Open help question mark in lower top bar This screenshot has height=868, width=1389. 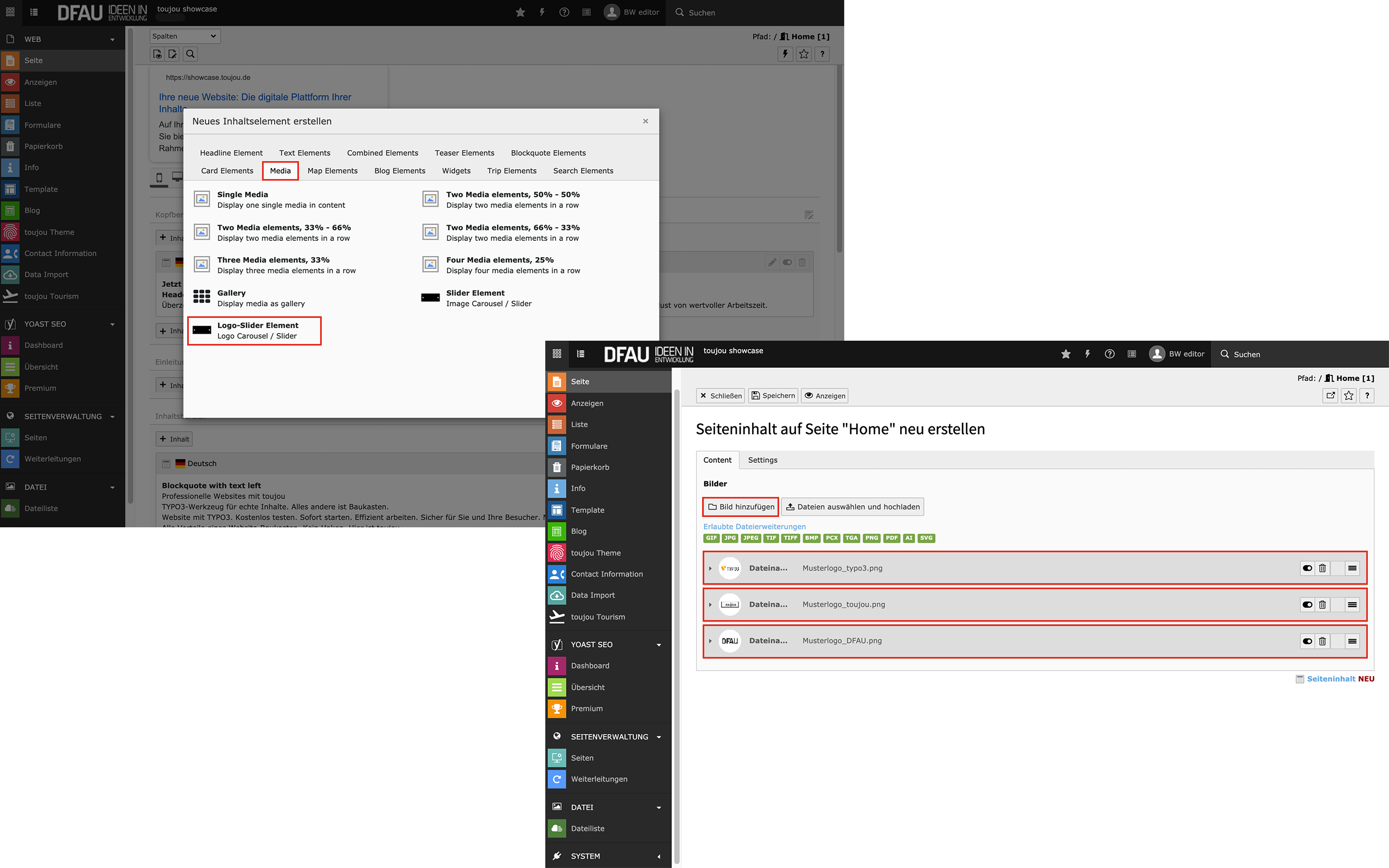click(x=1110, y=354)
